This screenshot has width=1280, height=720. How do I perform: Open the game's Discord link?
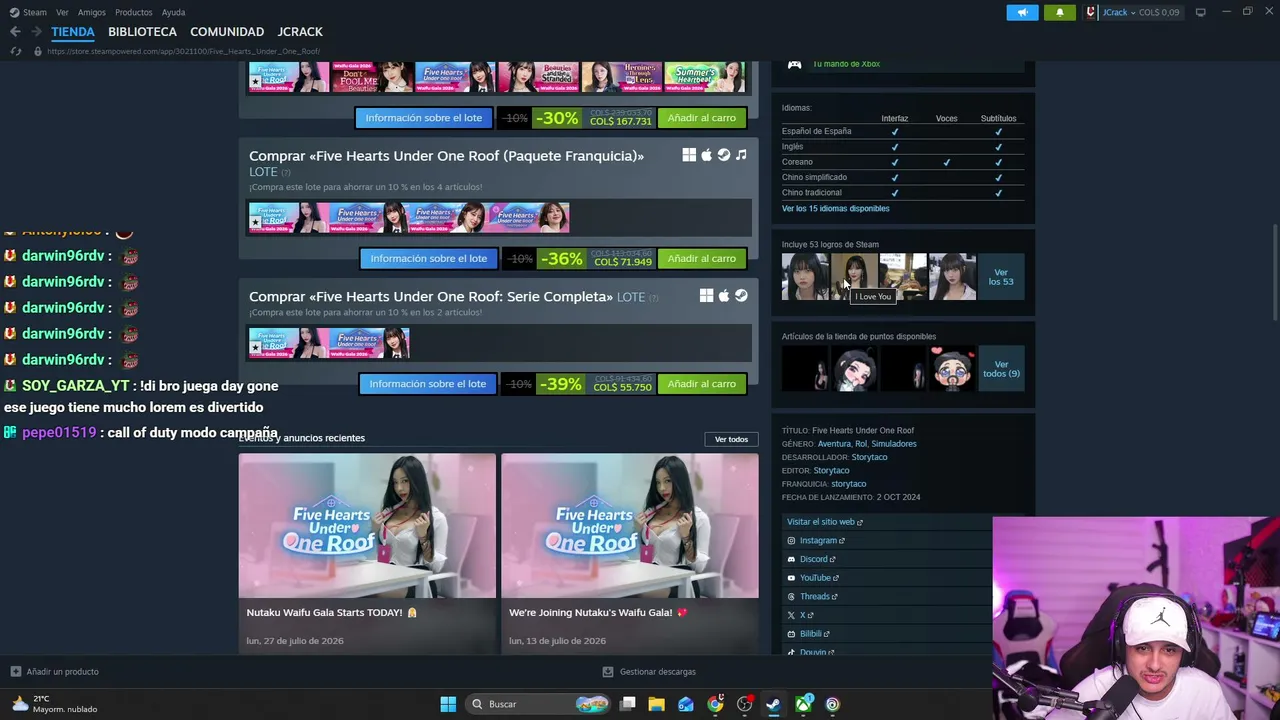tap(816, 559)
